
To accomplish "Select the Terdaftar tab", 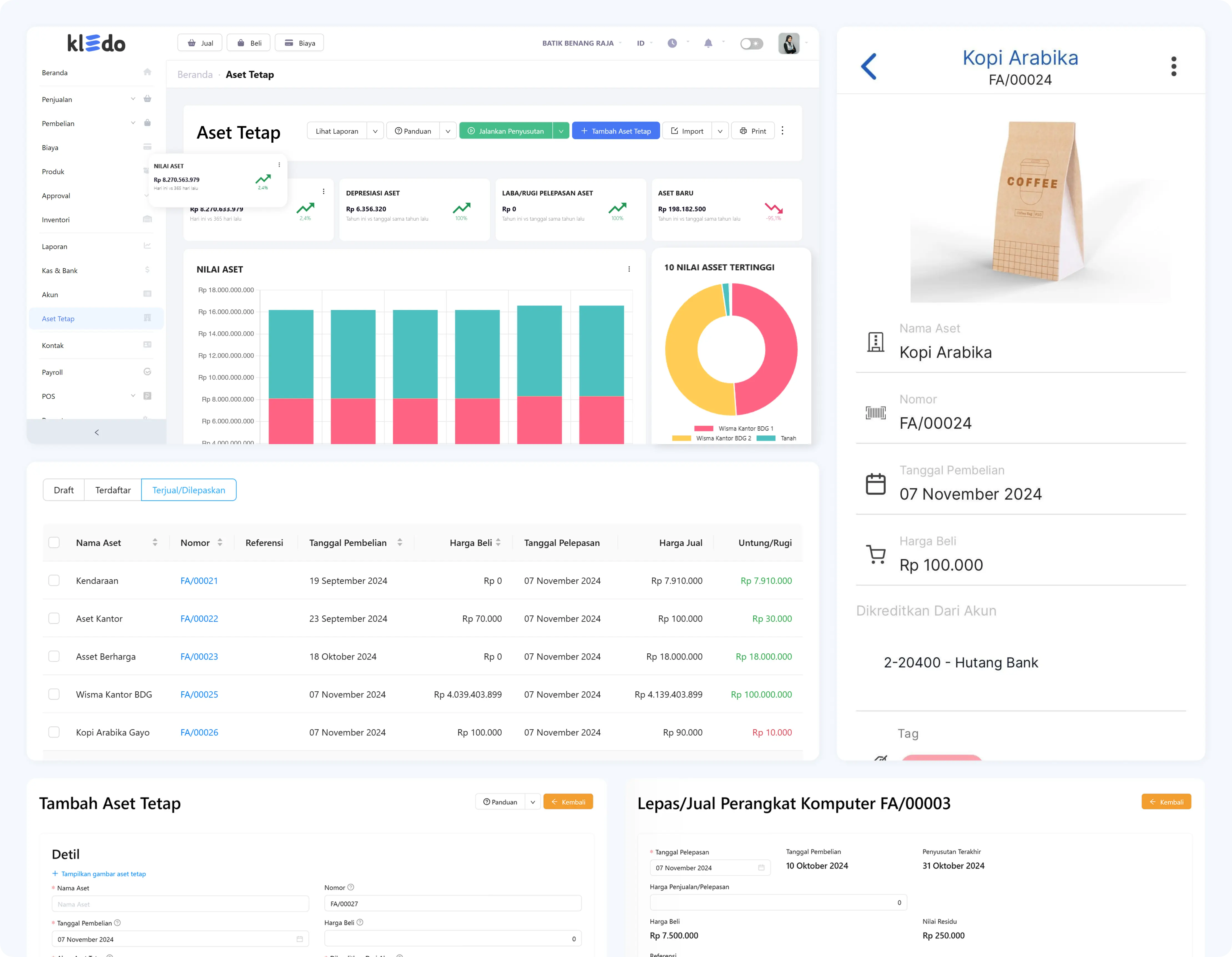I will coord(113,490).
